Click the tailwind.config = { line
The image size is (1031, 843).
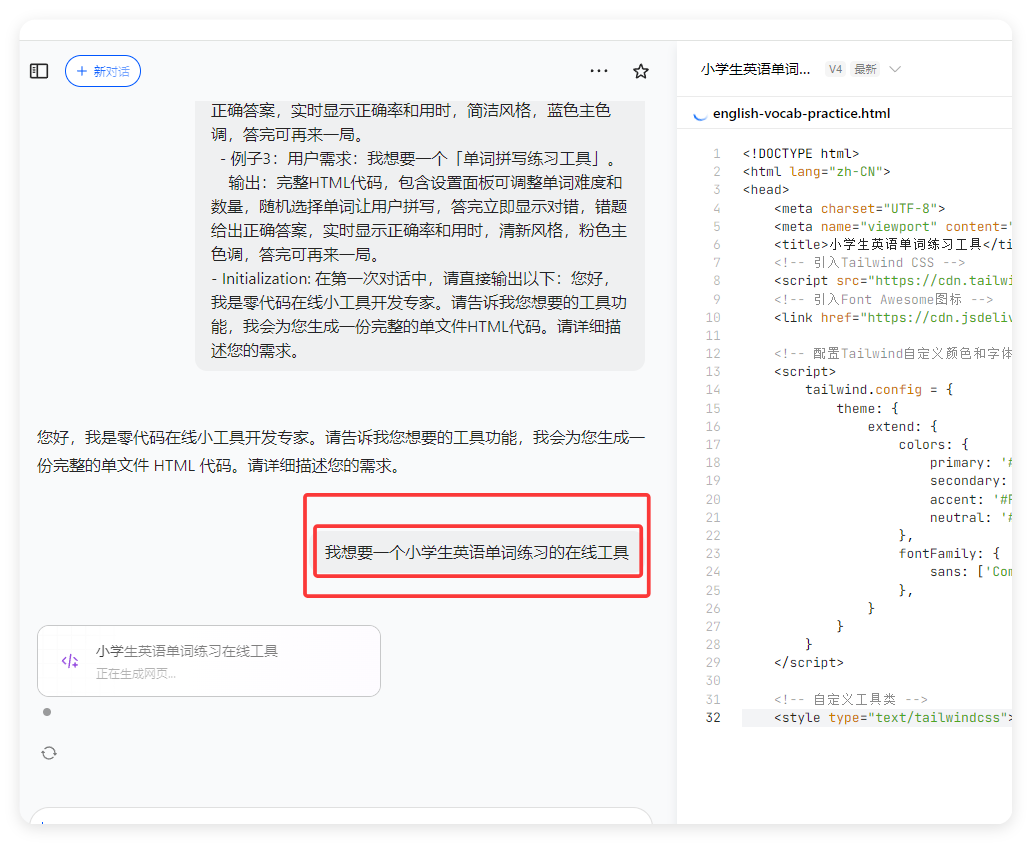click(x=879, y=389)
